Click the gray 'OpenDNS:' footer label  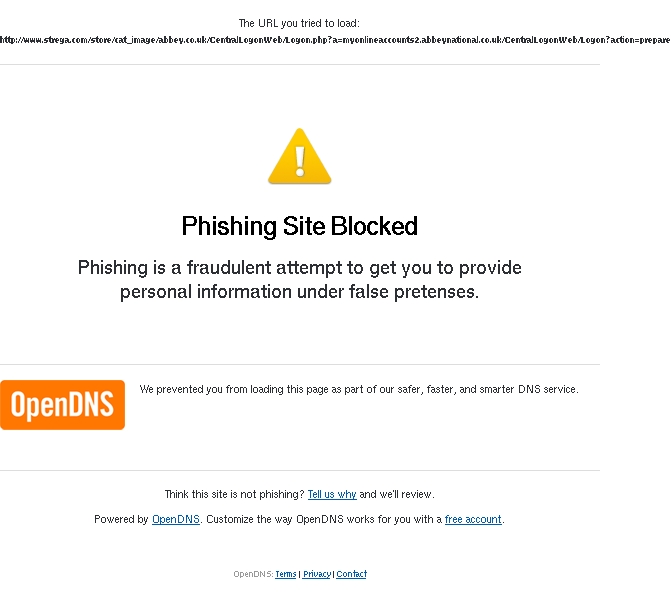click(x=253, y=574)
